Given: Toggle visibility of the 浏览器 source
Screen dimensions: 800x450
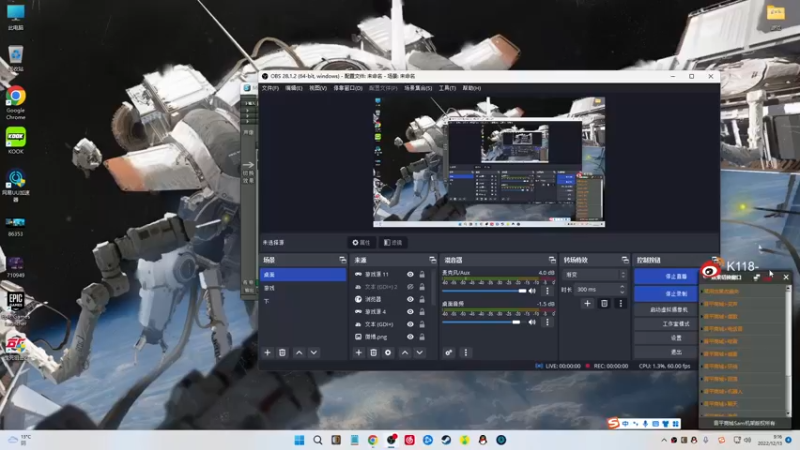Looking at the screenshot, I should coord(410,299).
